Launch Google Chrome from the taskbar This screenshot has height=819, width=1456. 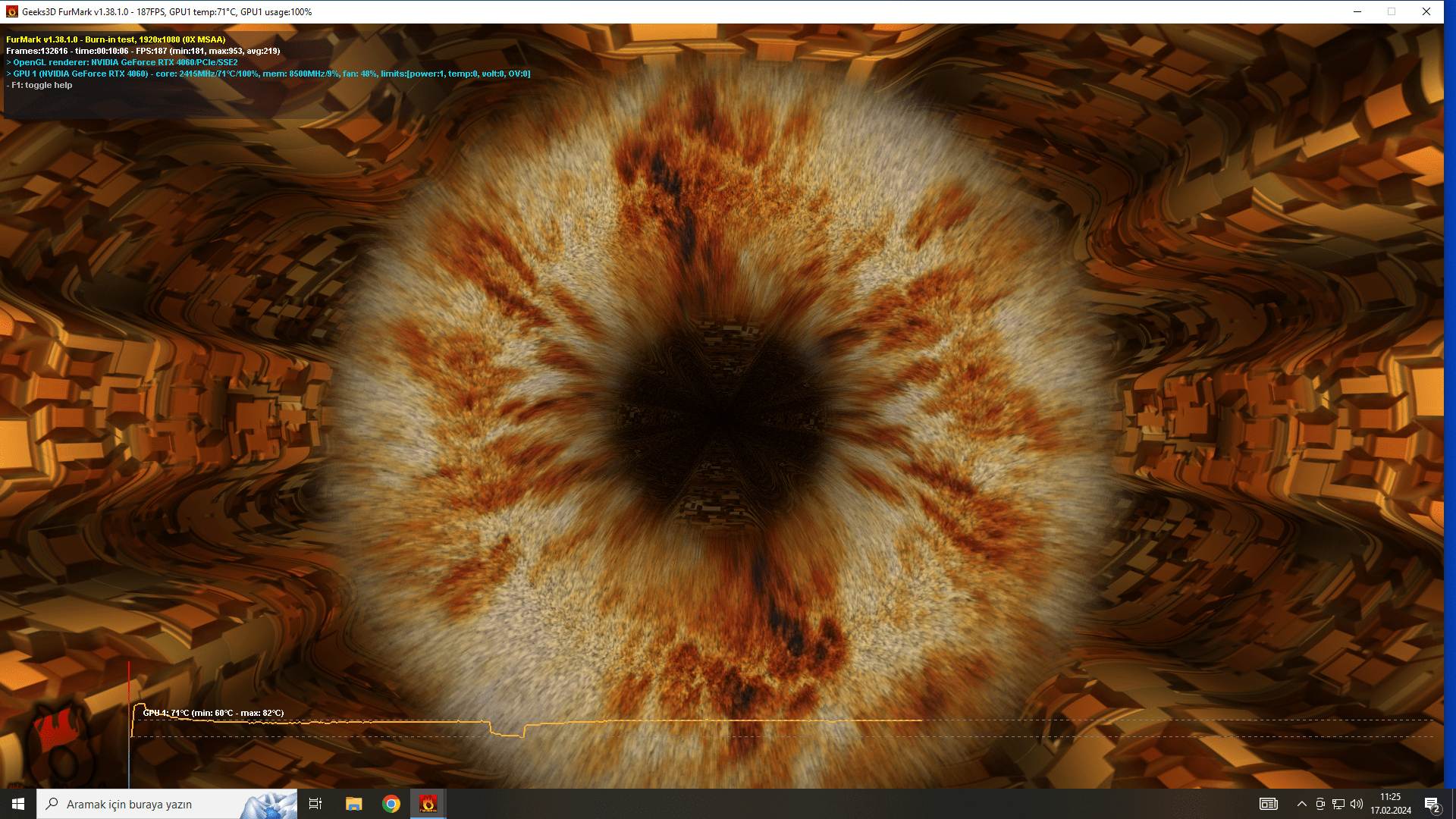(391, 804)
